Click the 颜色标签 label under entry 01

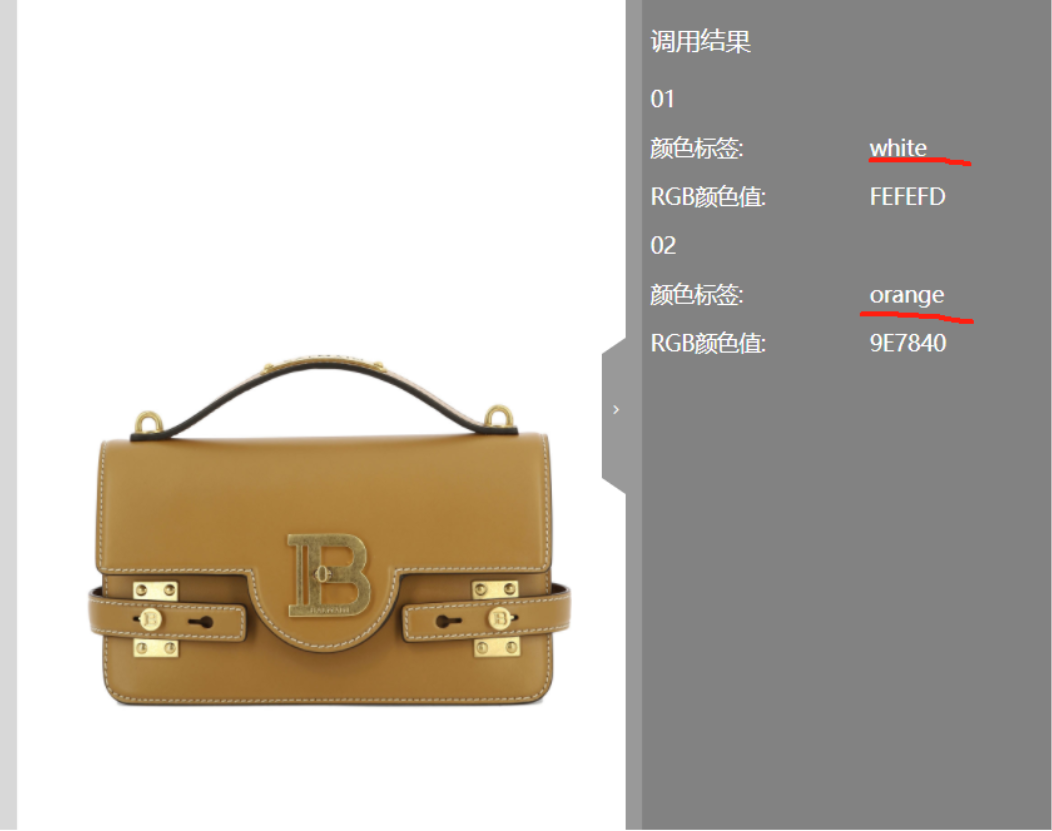(696, 148)
